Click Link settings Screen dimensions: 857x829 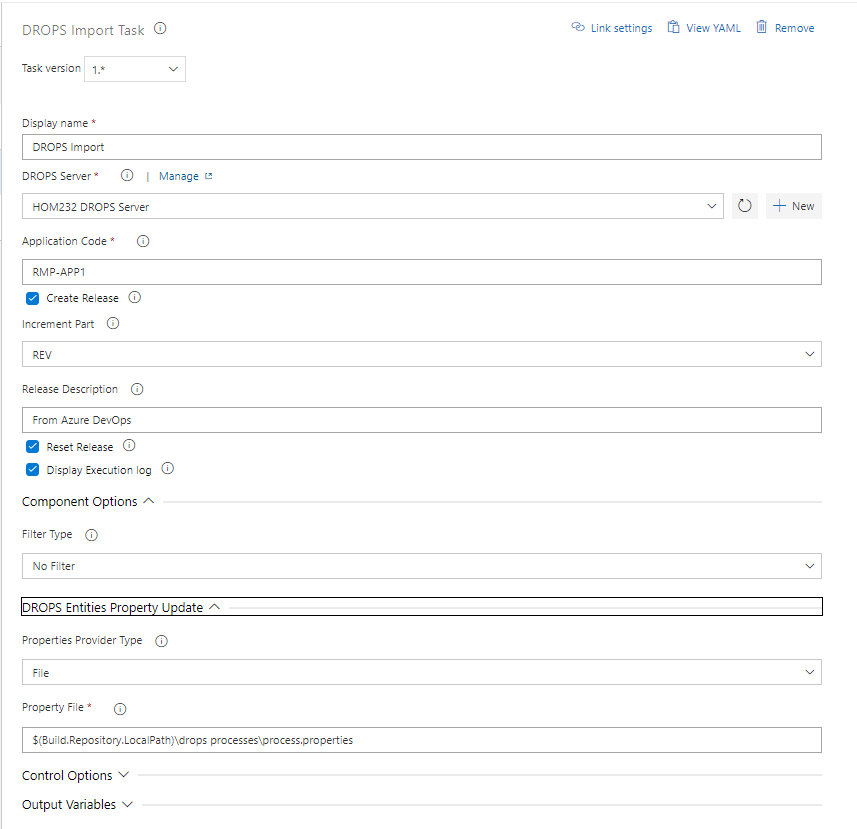click(x=612, y=28)
